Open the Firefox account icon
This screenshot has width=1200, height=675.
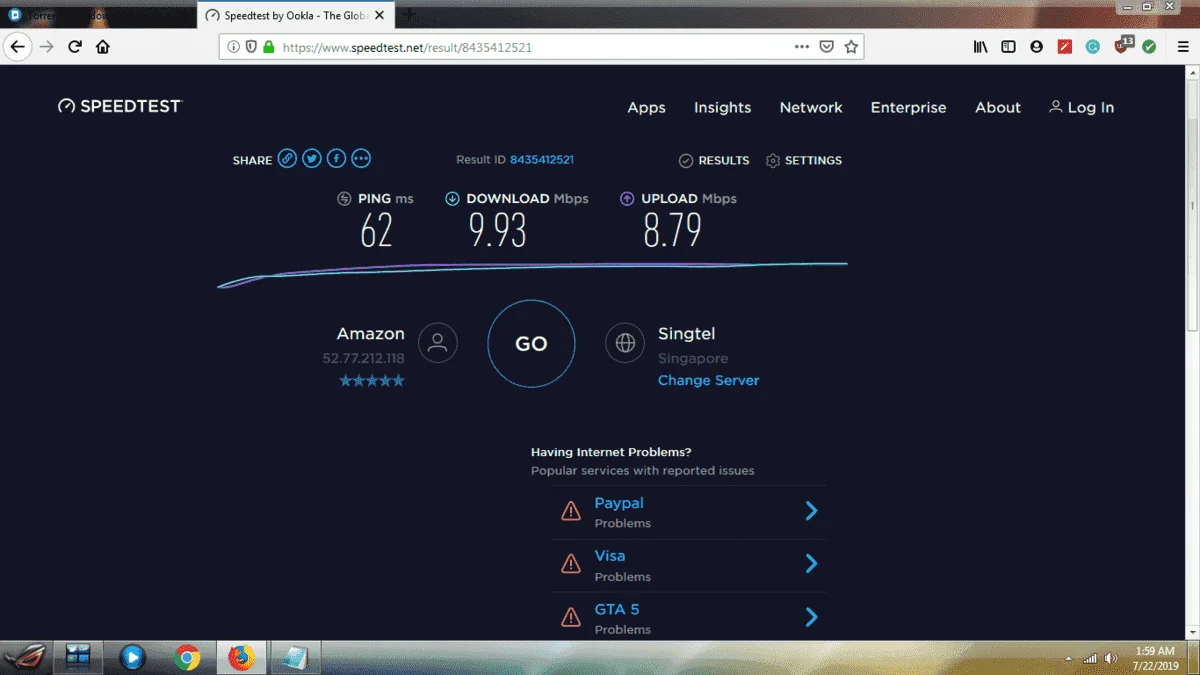coord(1037,47)
